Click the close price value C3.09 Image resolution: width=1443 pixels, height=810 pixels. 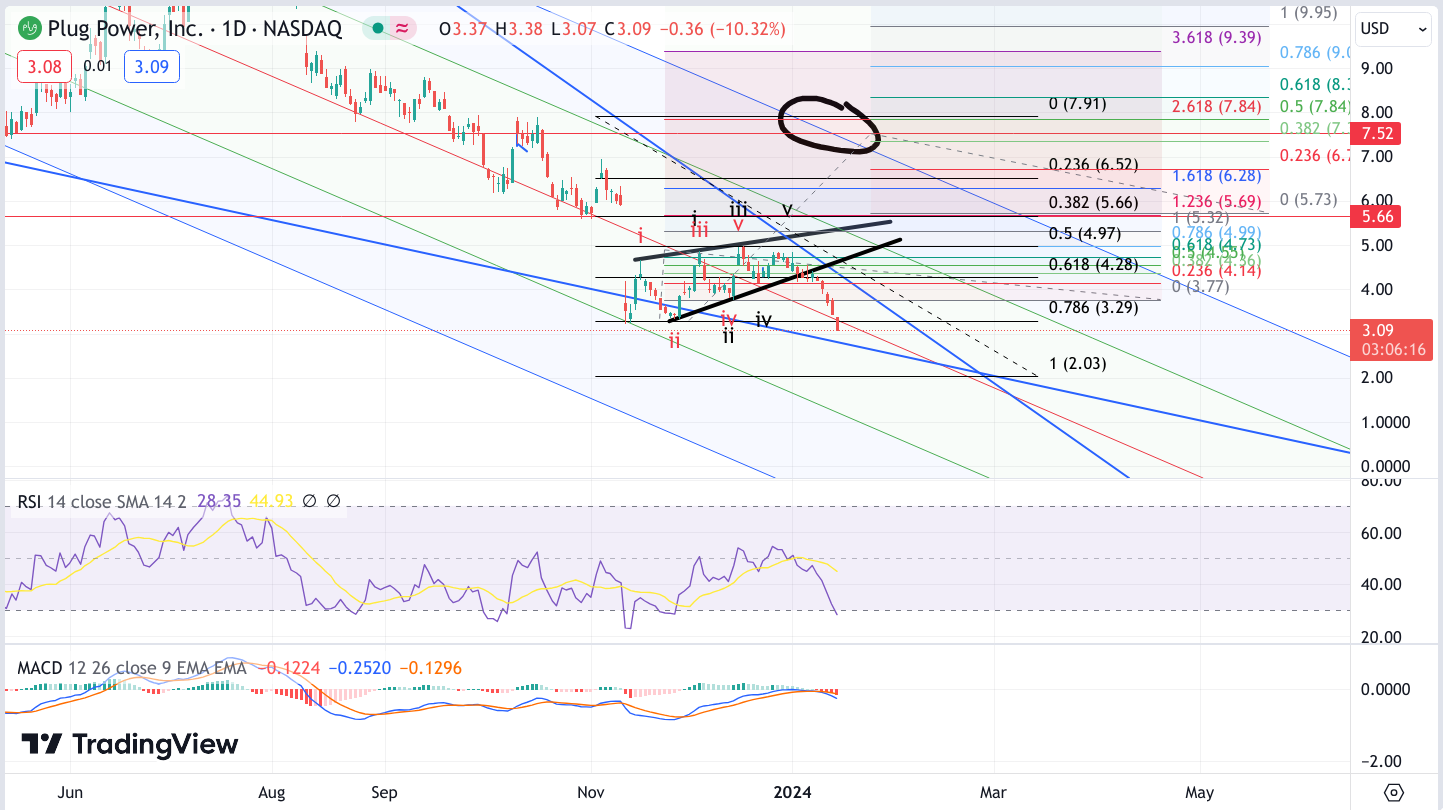(627, 29)
